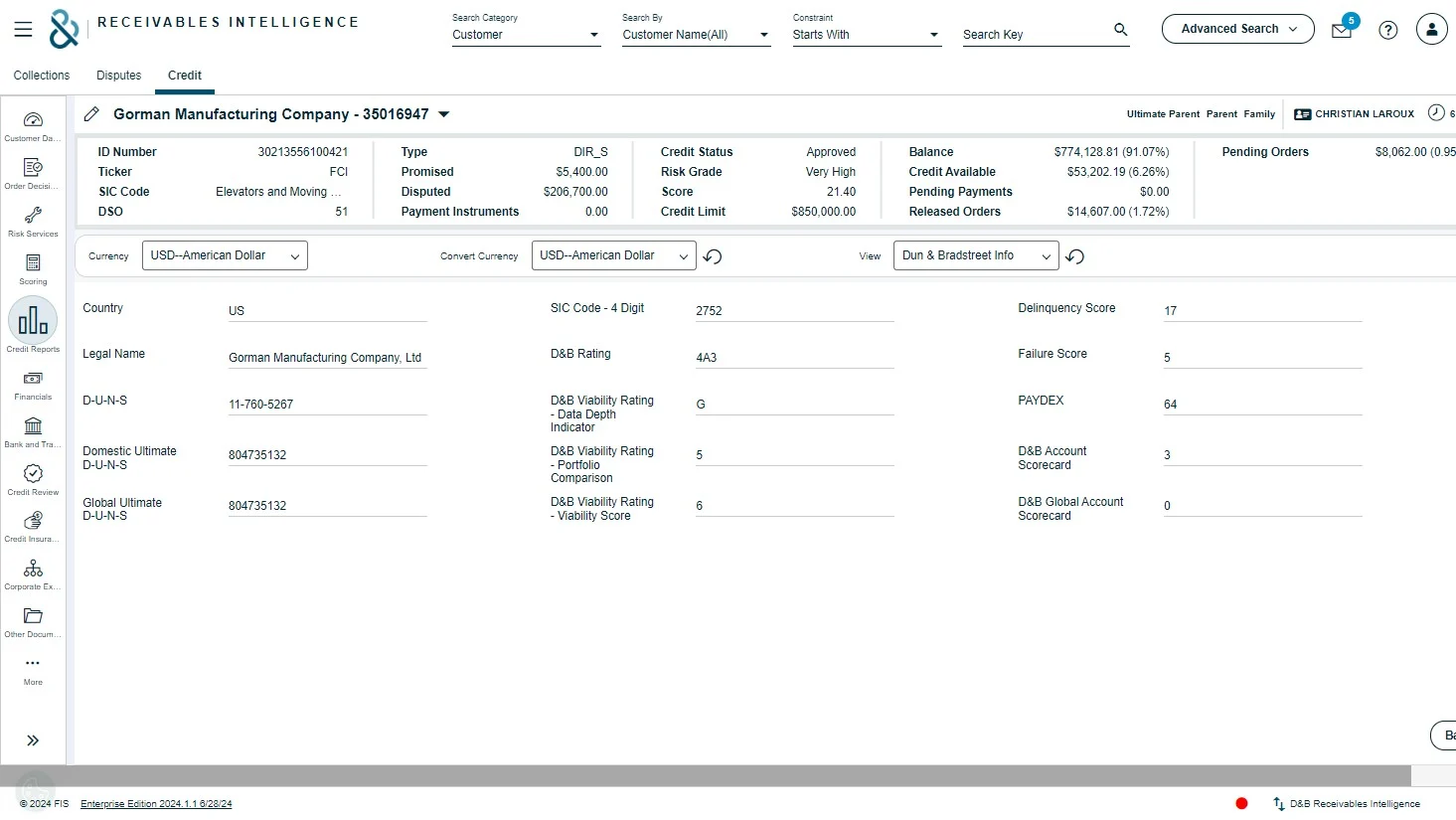The height and width of the screenshot is (820, 1456).
Task: Switch to the Disputes tab
Action: click(x=118, y=76)
